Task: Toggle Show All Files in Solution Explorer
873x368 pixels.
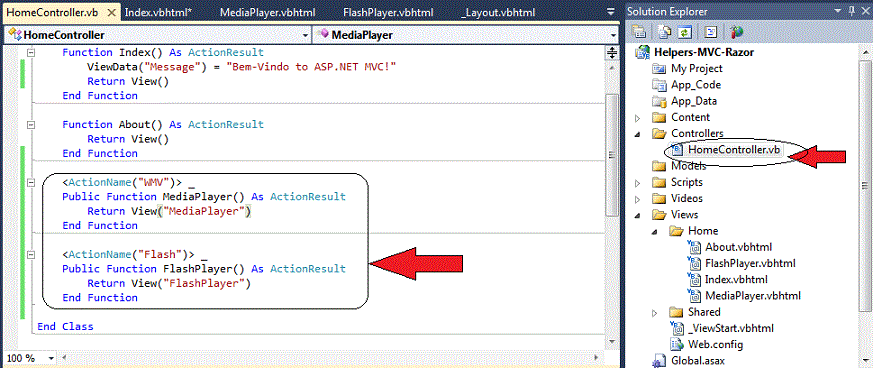Action: 664,32
